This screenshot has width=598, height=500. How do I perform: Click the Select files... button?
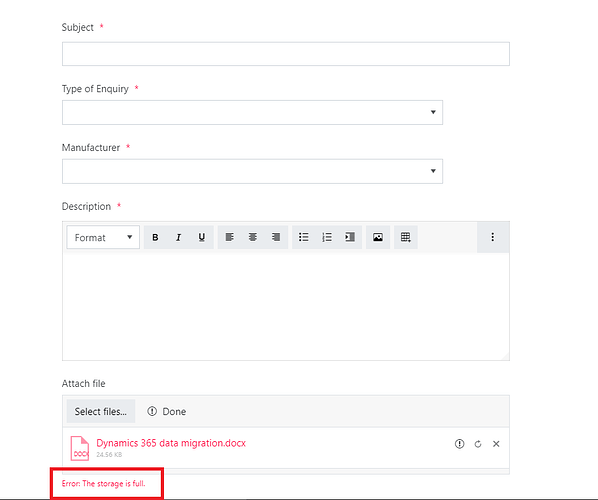101,411
